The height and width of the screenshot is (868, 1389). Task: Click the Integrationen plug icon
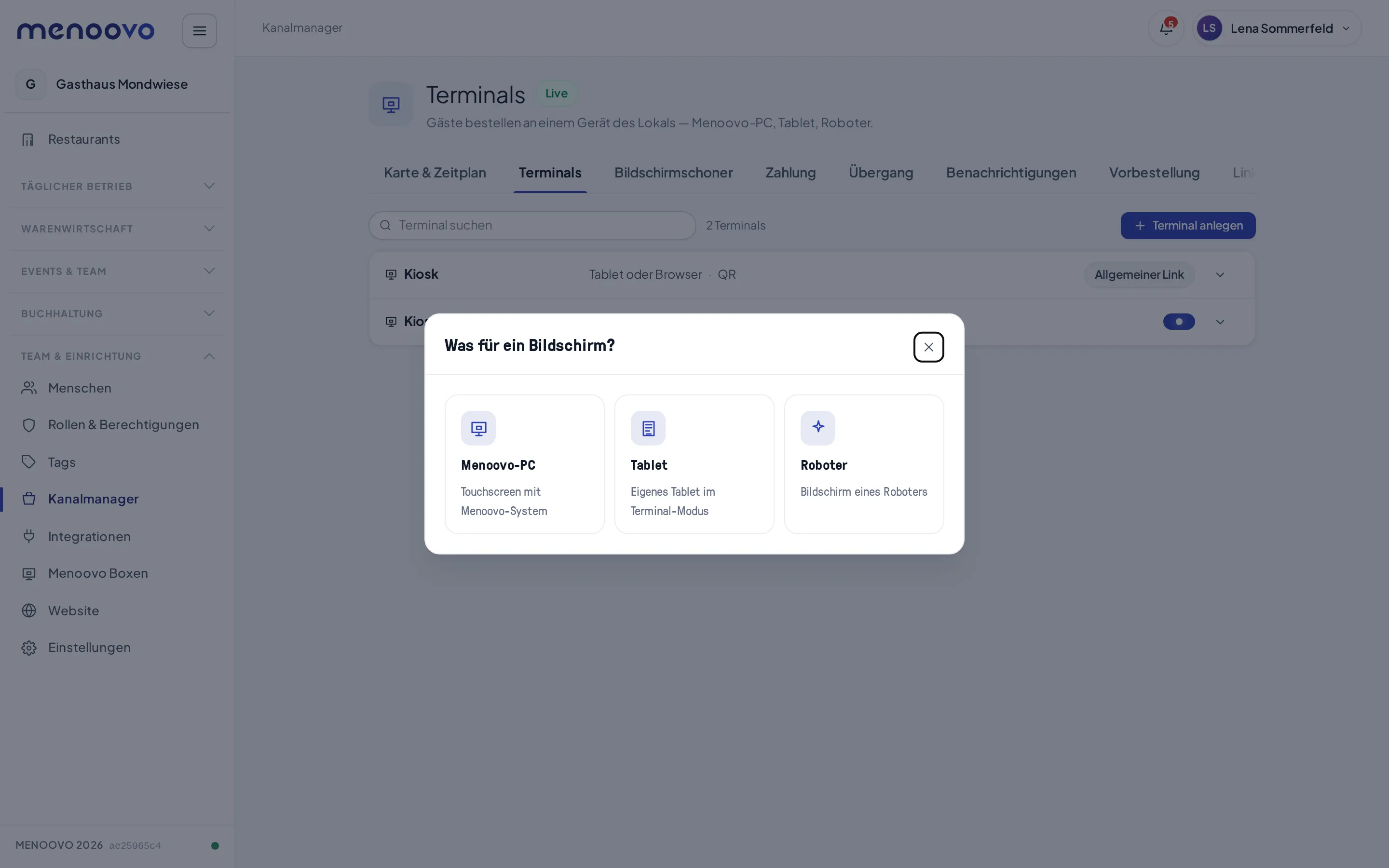29,536
